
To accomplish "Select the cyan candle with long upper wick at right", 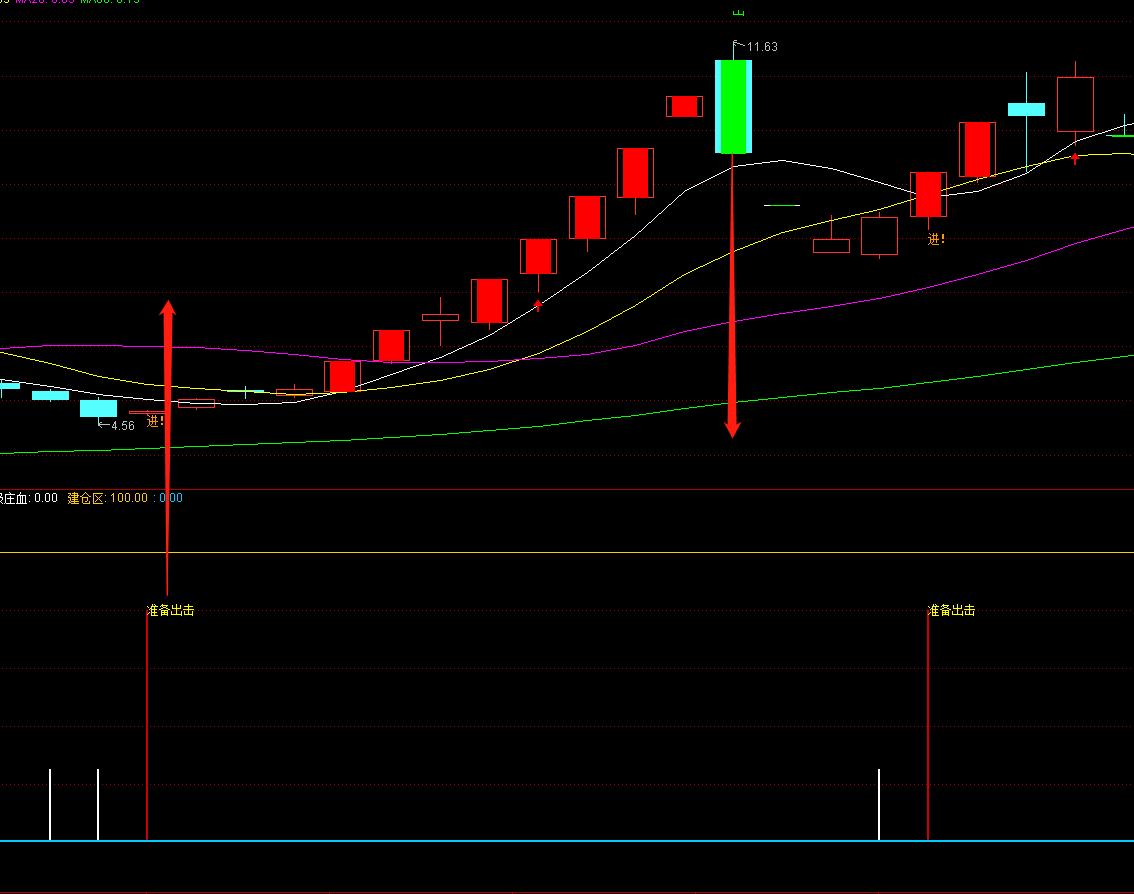I will [1026, 110].
